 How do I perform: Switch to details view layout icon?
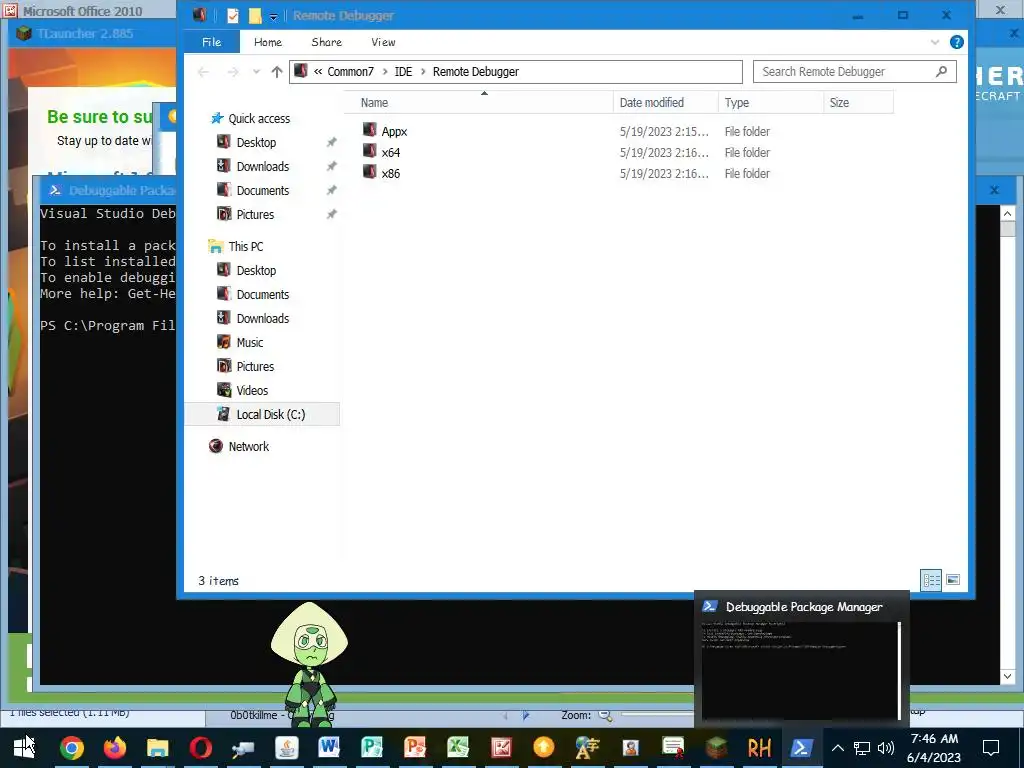[931, 580]
